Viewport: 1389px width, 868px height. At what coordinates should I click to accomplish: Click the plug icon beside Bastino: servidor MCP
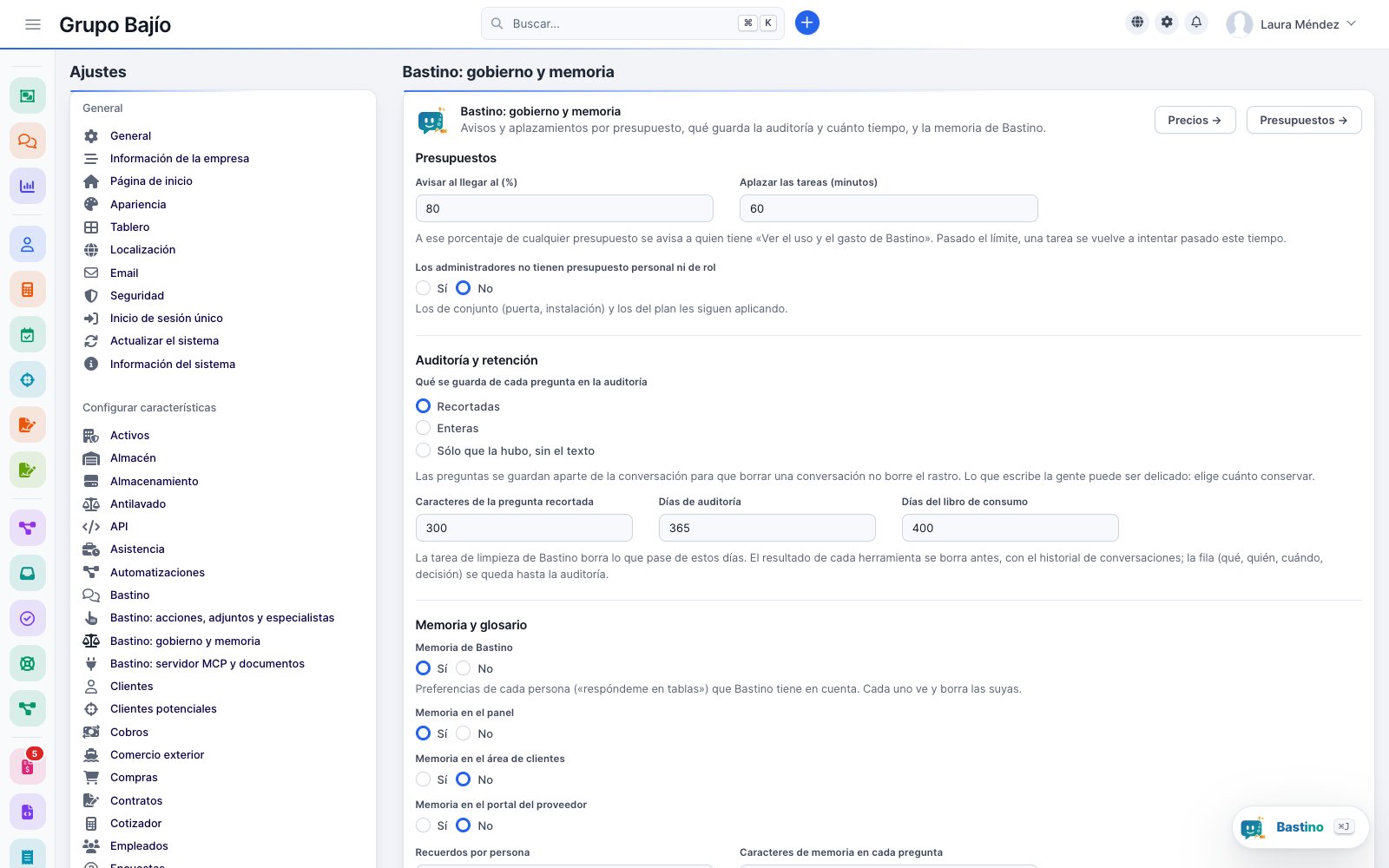pos(91,663)
